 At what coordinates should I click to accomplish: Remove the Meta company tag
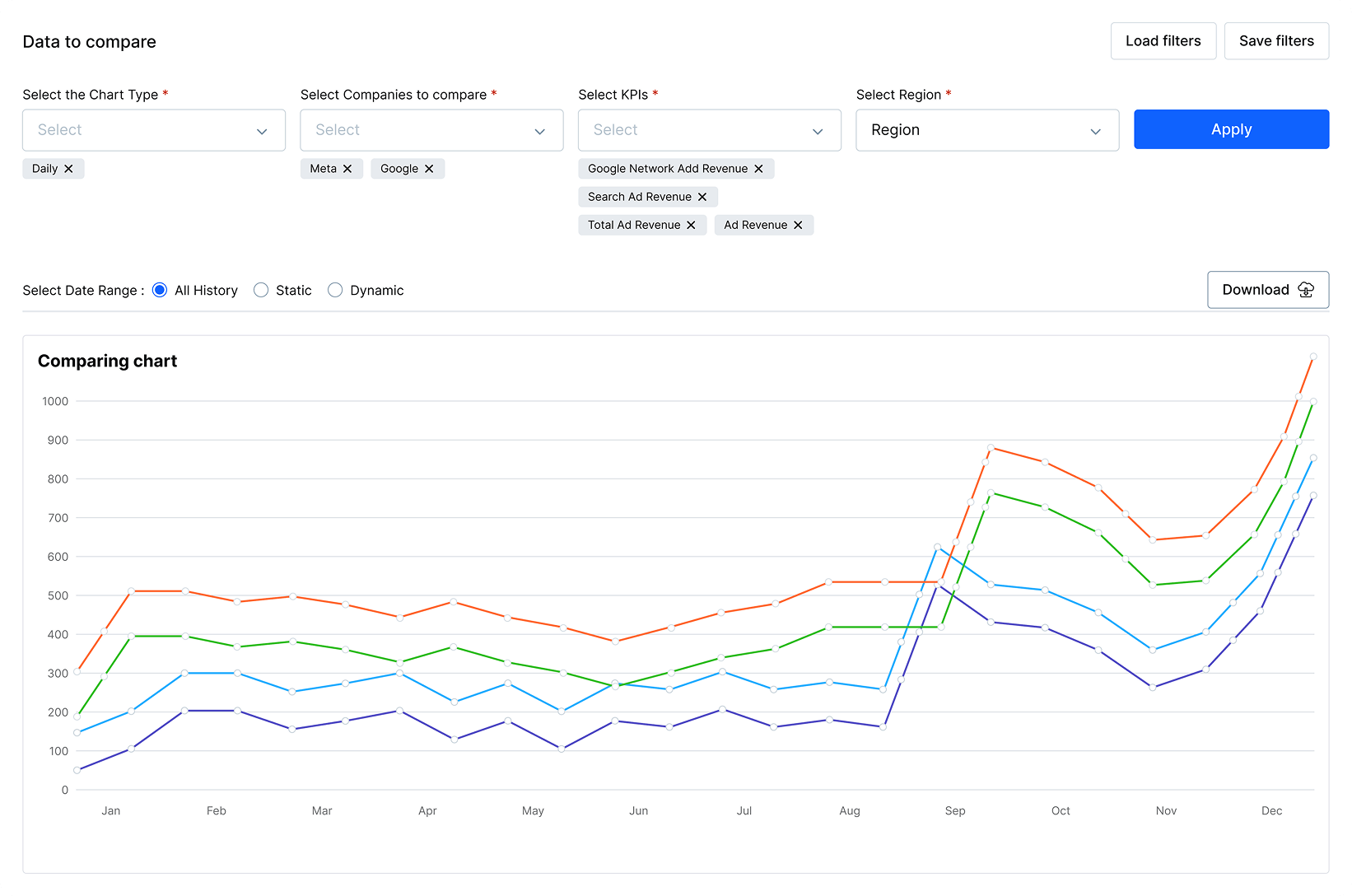click(349, 168)
